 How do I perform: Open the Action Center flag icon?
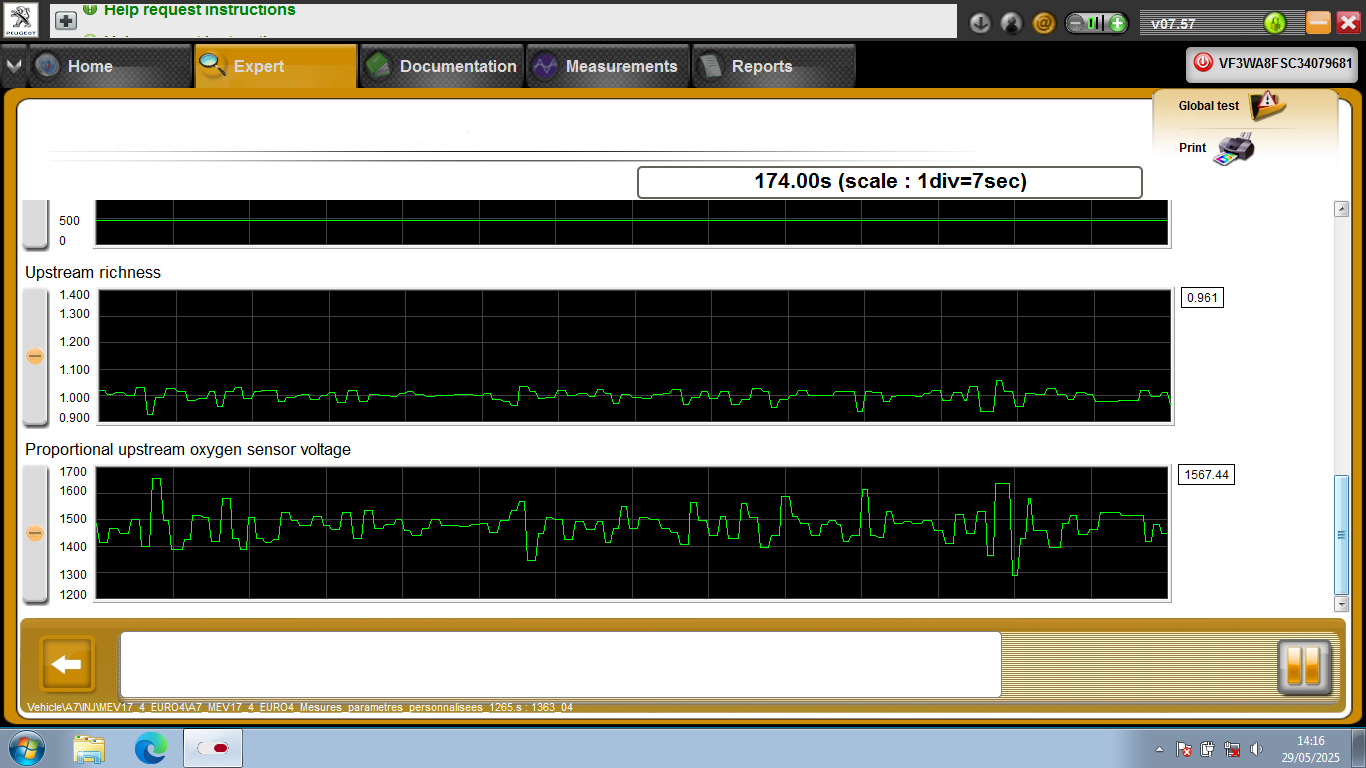tap(1183, 749)
